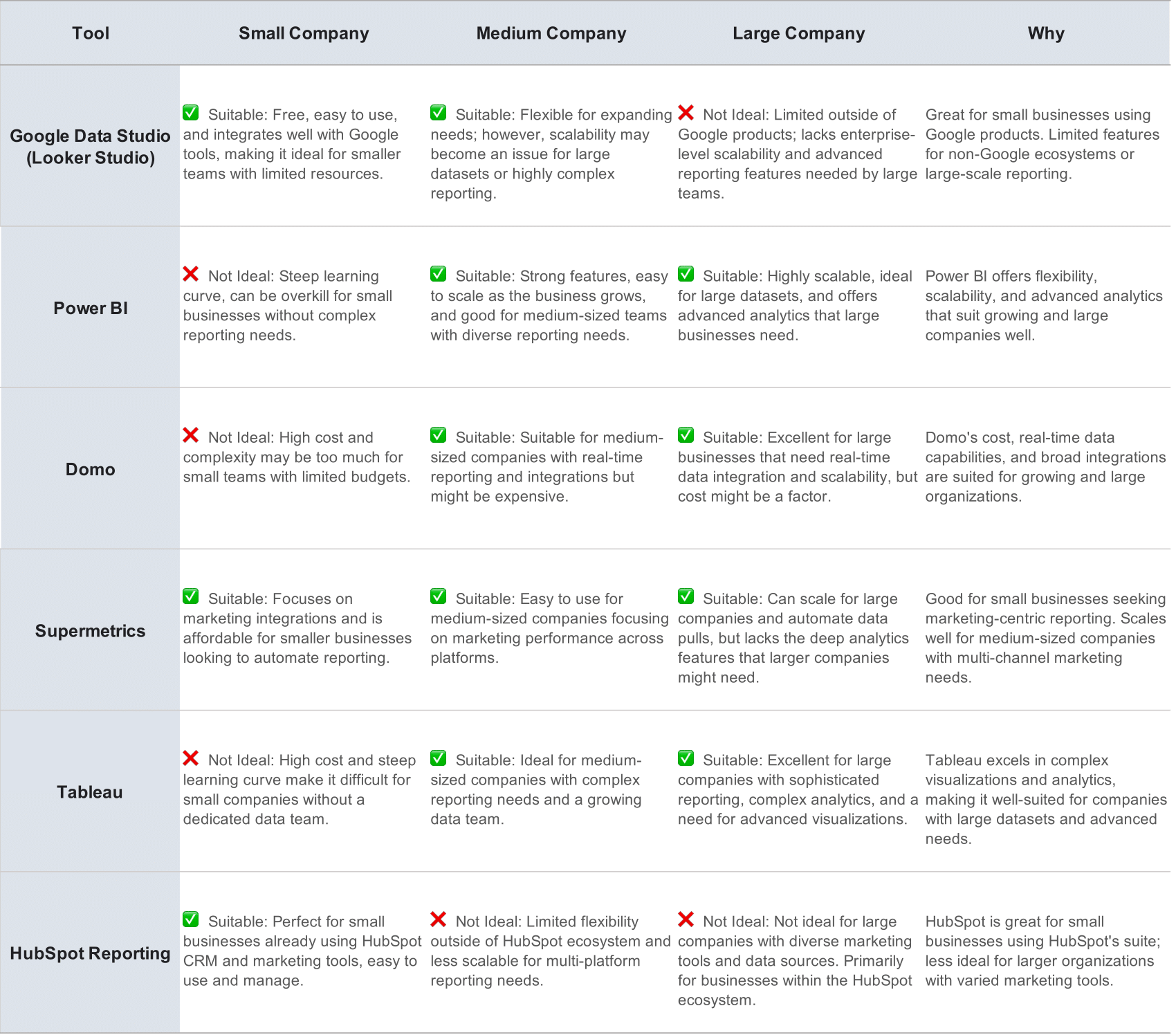Select the "Supermetrics" row label
1176x1035 pixels.
pyautogui.click(x=90, y=631)
